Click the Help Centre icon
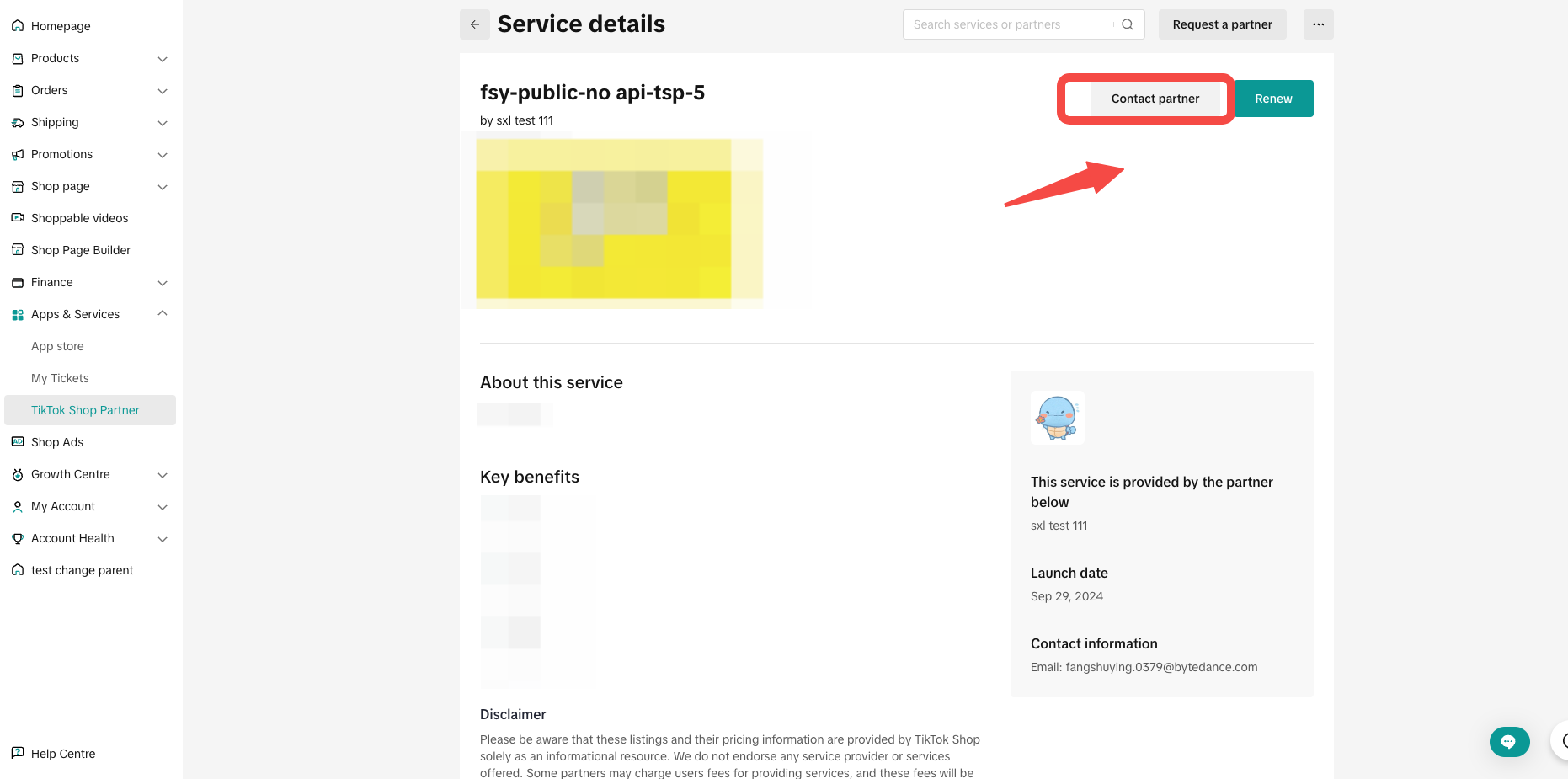 click(x=18, y=754)
